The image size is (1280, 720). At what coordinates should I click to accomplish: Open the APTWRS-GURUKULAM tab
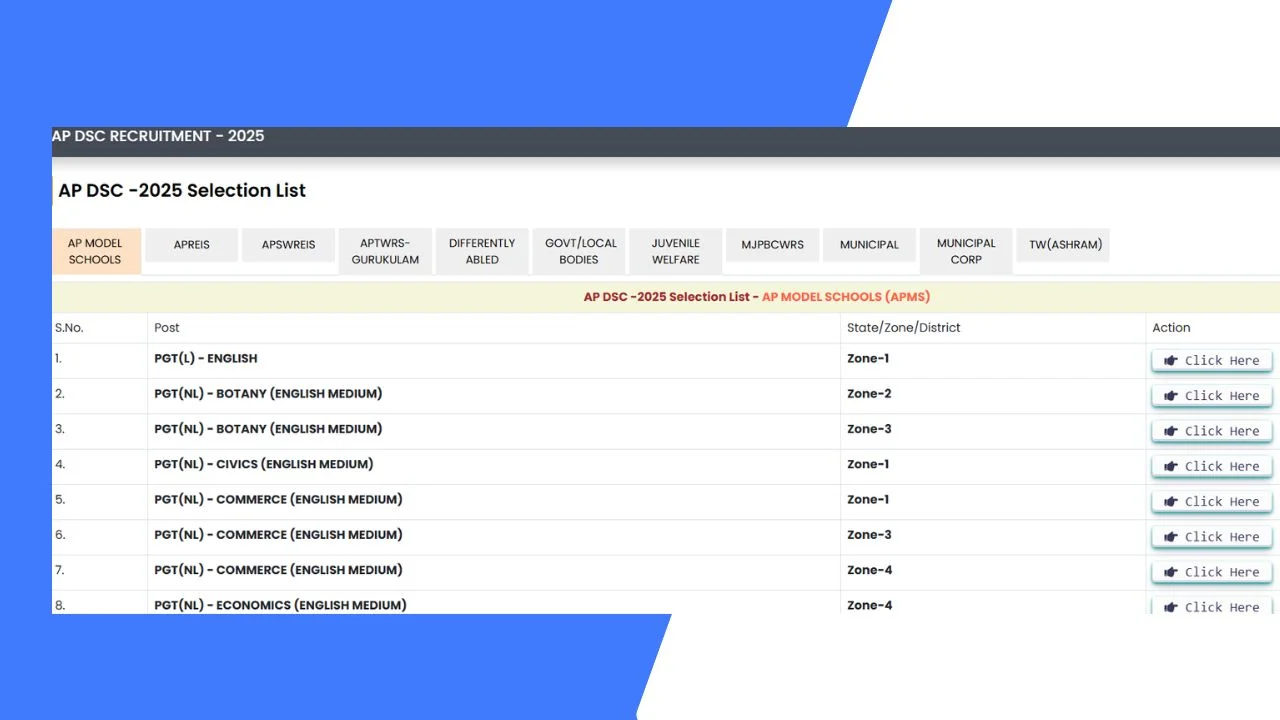tap(385, 251)
